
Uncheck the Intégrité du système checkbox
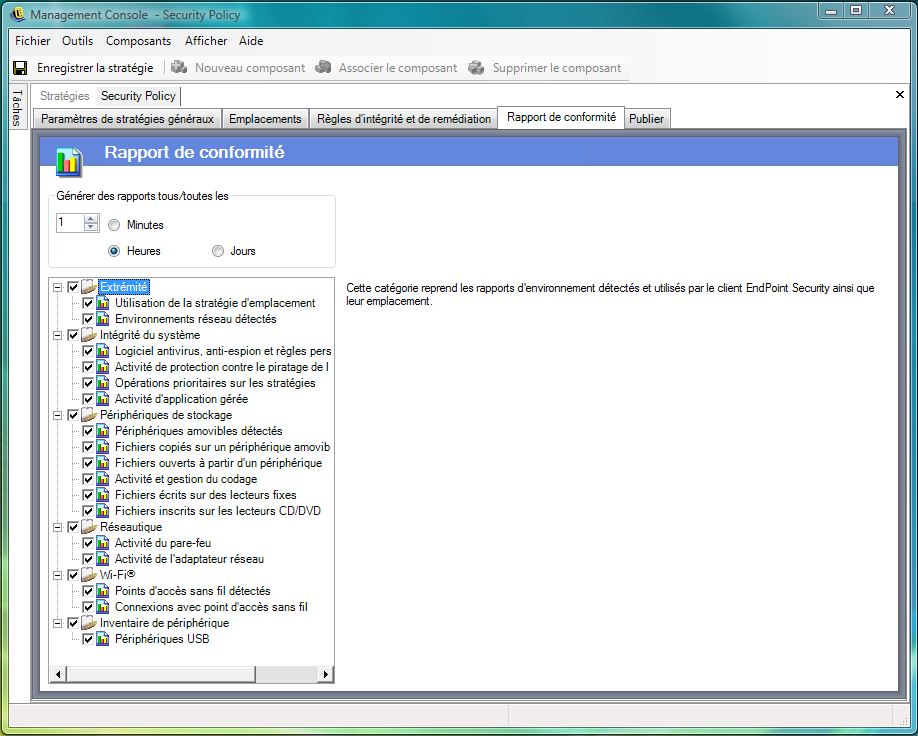point(73,335)
